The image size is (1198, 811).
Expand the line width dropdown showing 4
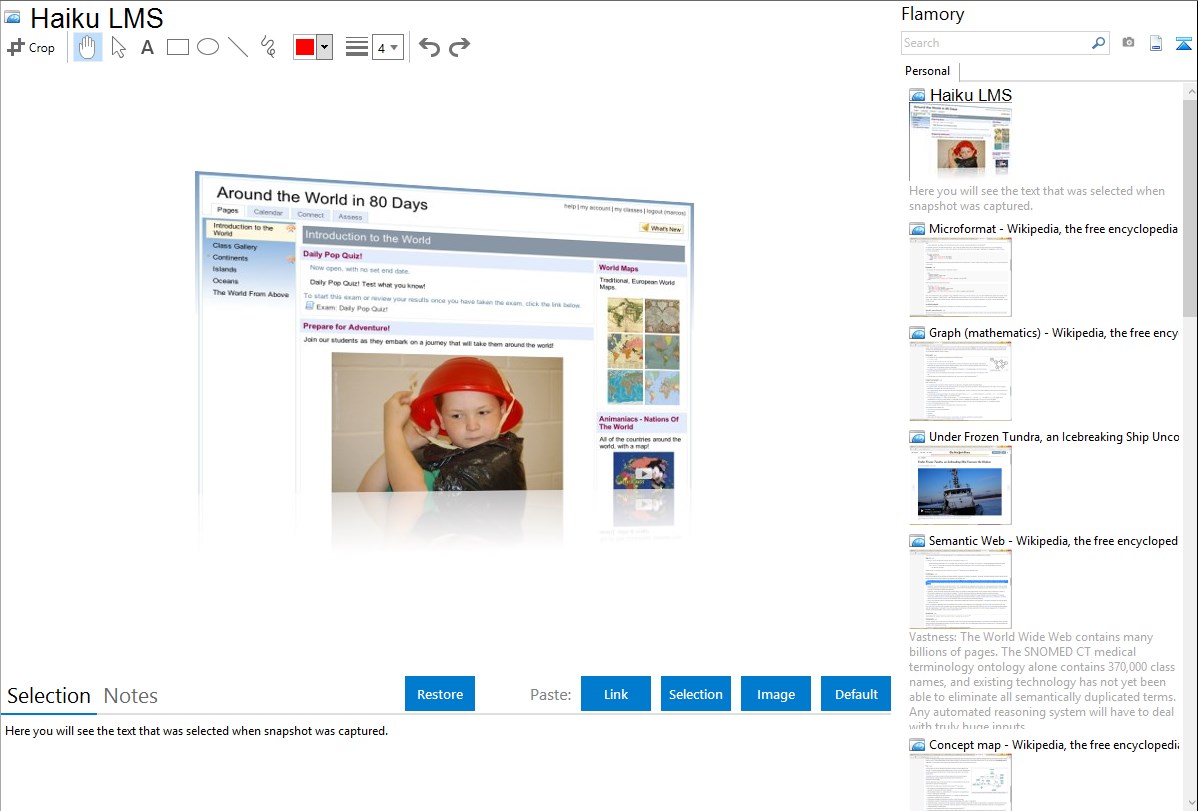[387, 47]
